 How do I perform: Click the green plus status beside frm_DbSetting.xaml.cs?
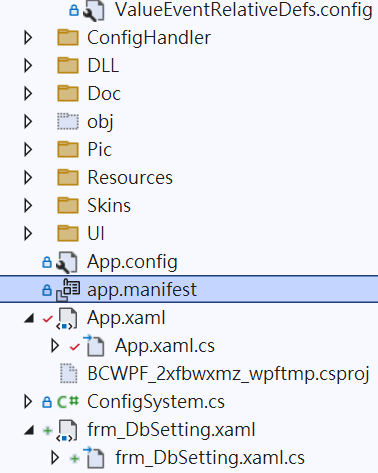pos(74,459)
